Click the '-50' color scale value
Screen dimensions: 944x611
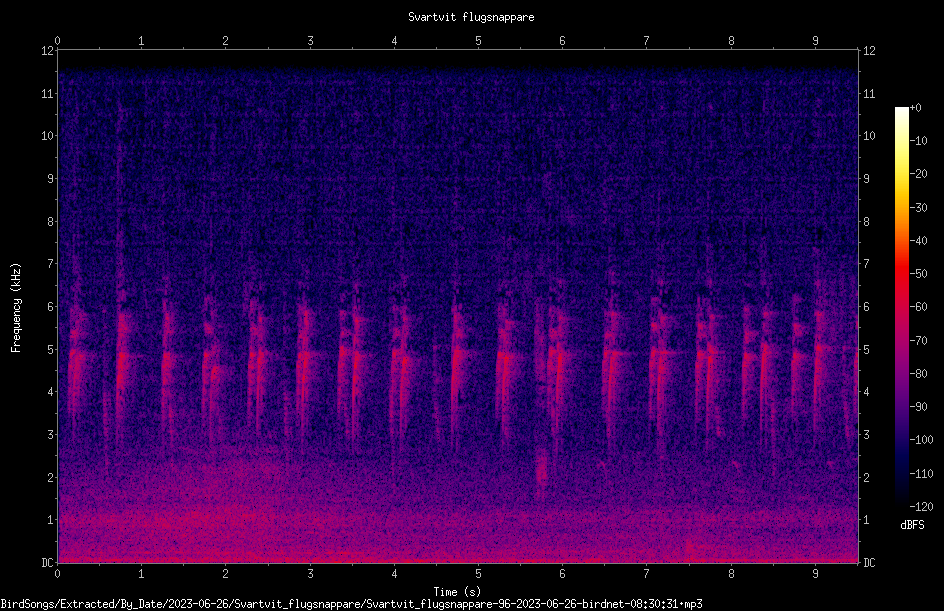pyautogui.click(x=918, y=273)
